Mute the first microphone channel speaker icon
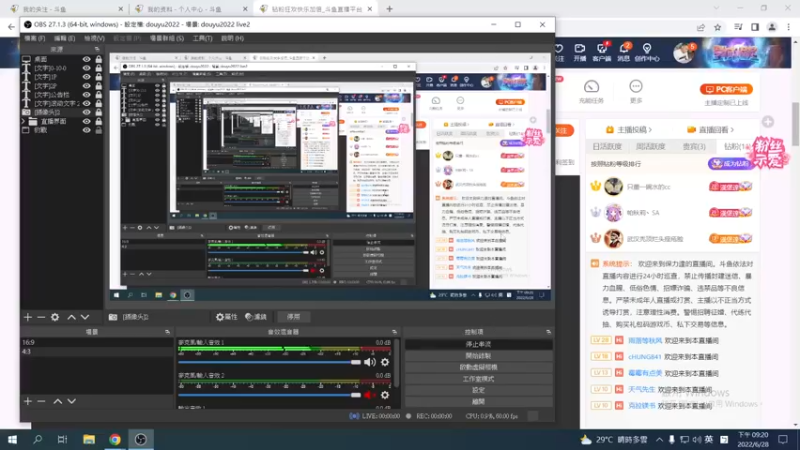Viewport: 800px width, 450px height. pyautogui.click(x=369, y=362)
